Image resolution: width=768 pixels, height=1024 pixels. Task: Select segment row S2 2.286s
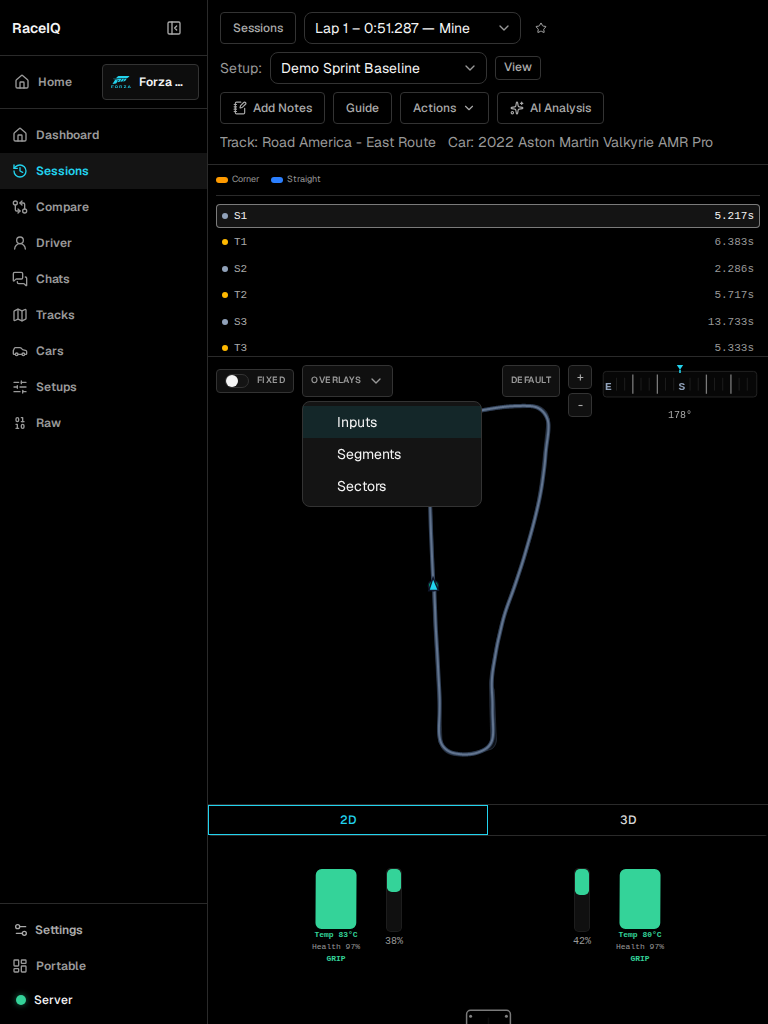tap(488, 268)
